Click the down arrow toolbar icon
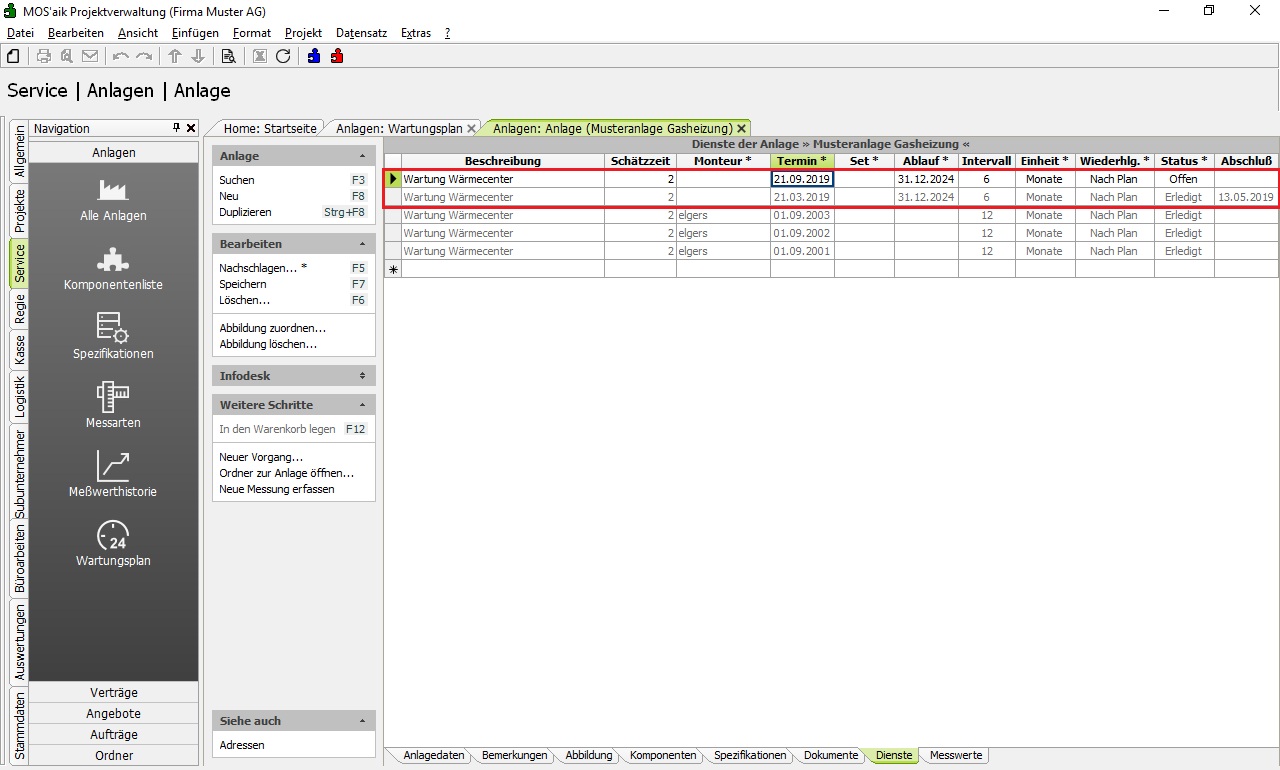The image size is (1280, 770). pyautogui.click(x=198, y=56)
